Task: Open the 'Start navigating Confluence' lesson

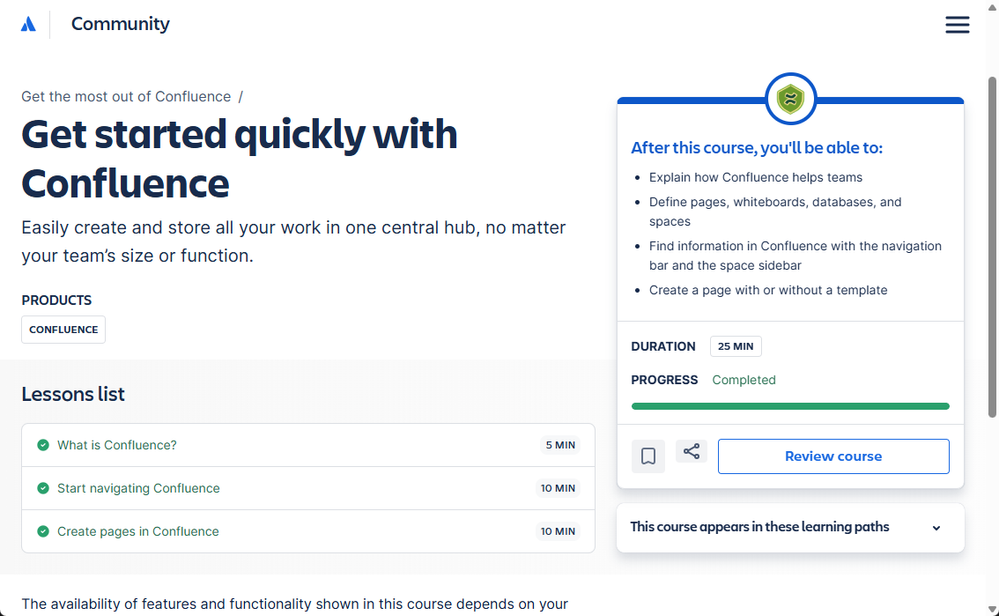Action: (138, 488)
